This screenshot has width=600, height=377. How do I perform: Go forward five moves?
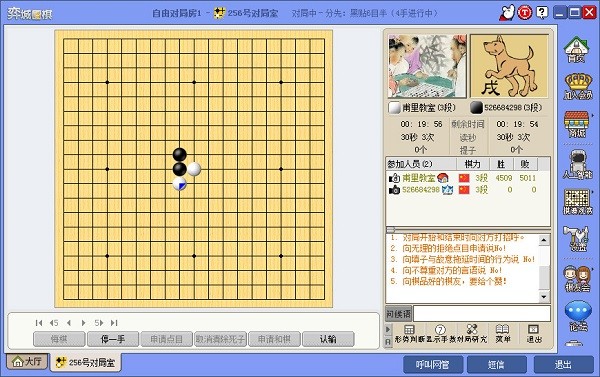point(99,323)
